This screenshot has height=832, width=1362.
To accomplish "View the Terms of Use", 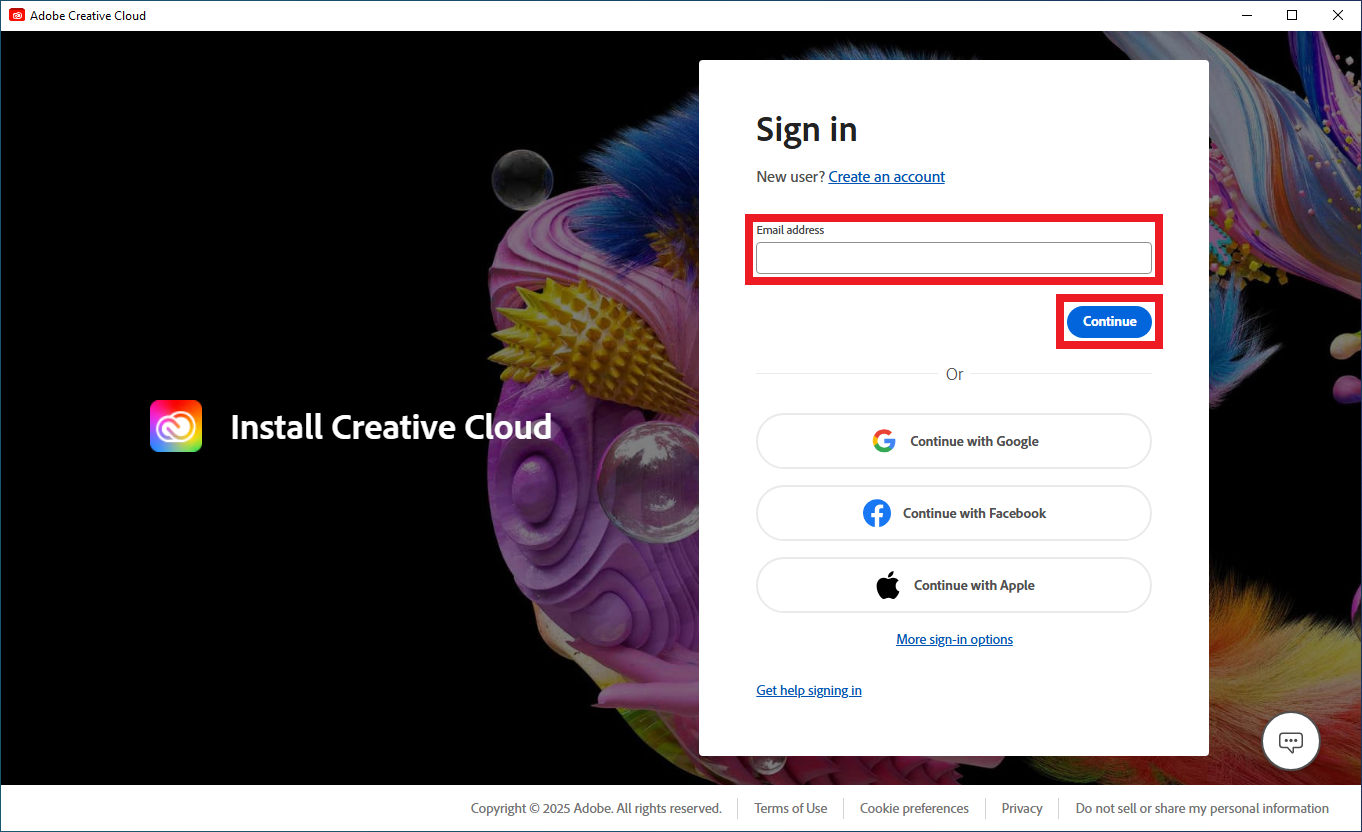I will pyautogui.click(x=790, y=808).
